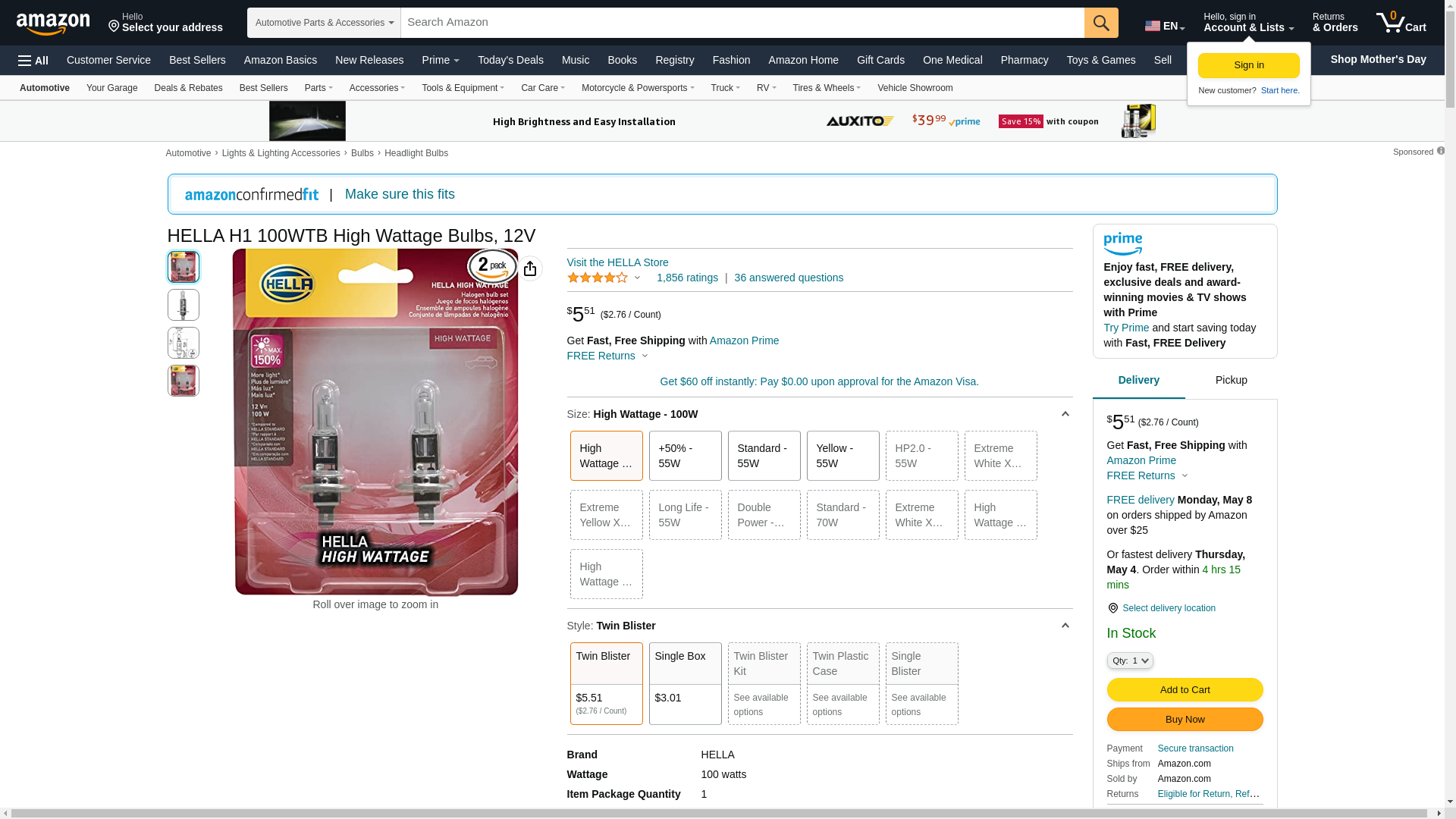
Task: Select the Twin Plastic Case style
Action: (843, 683)
